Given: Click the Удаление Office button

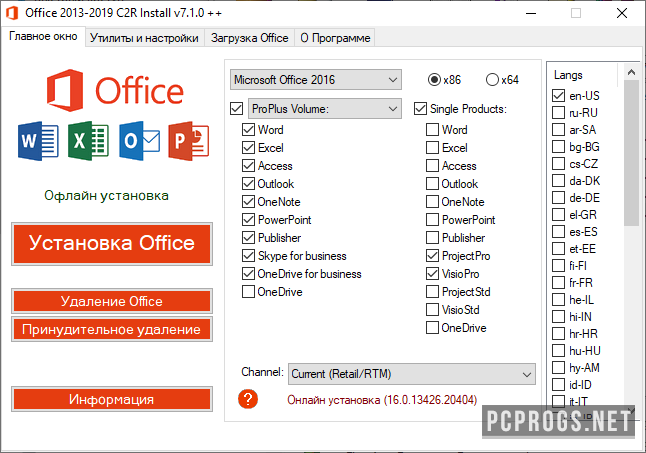Looking at the screenshot, I should tap(112, 301).
